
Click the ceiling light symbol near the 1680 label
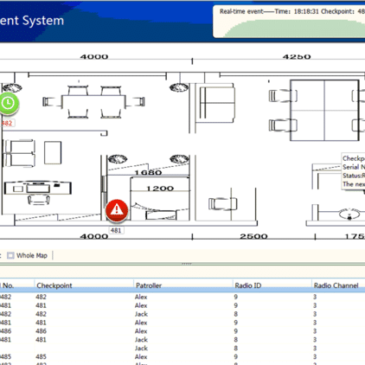click(x=117, y=159)
